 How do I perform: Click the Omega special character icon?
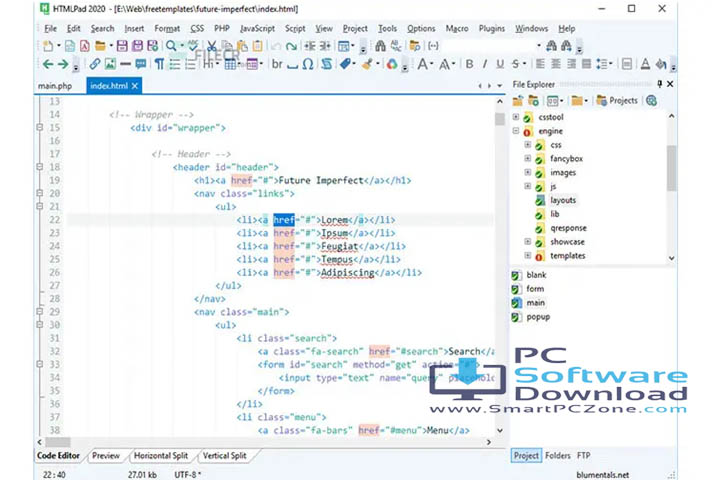click(x=308, y=64)
